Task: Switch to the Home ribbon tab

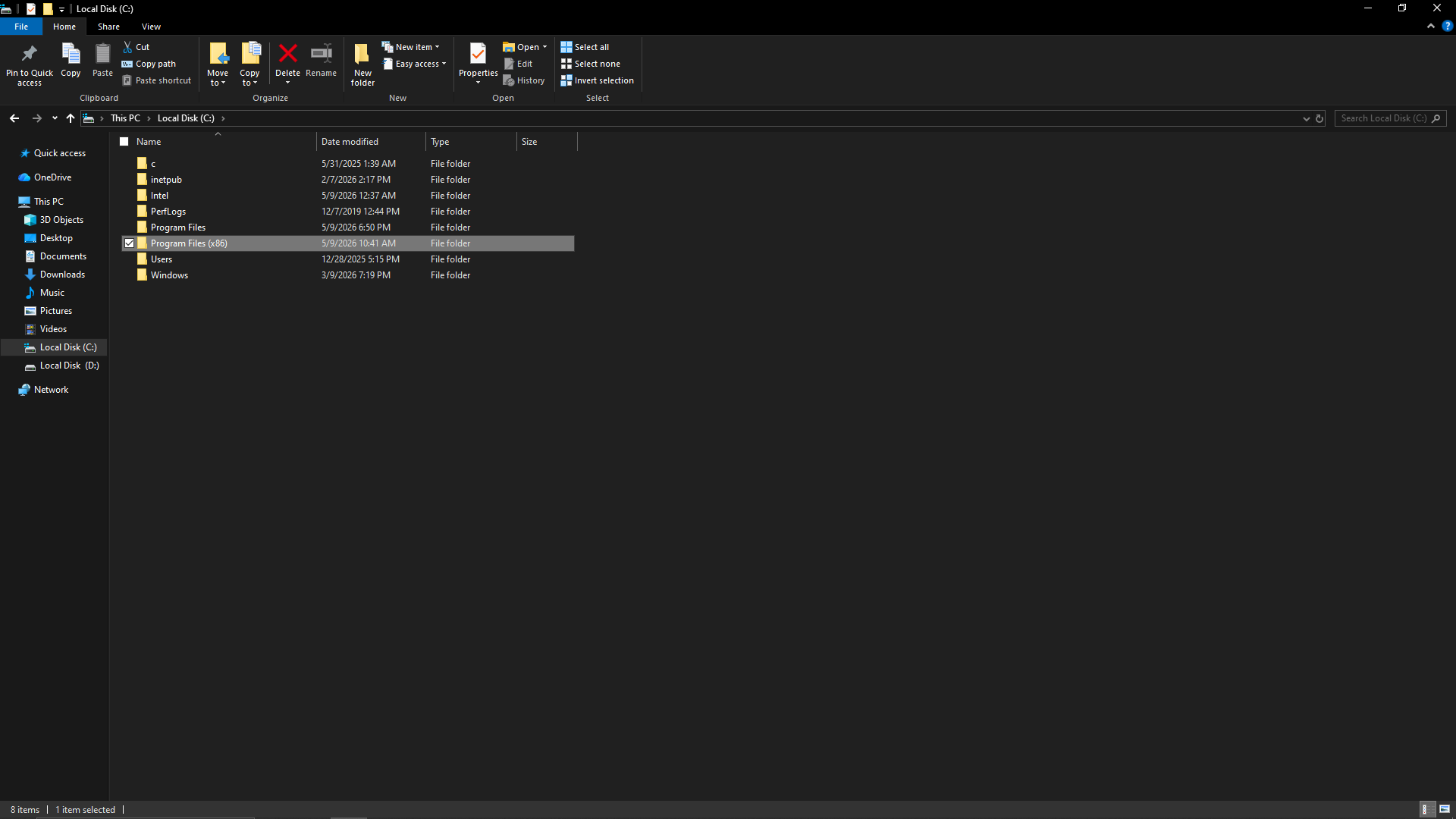Action: pos(64,27)
